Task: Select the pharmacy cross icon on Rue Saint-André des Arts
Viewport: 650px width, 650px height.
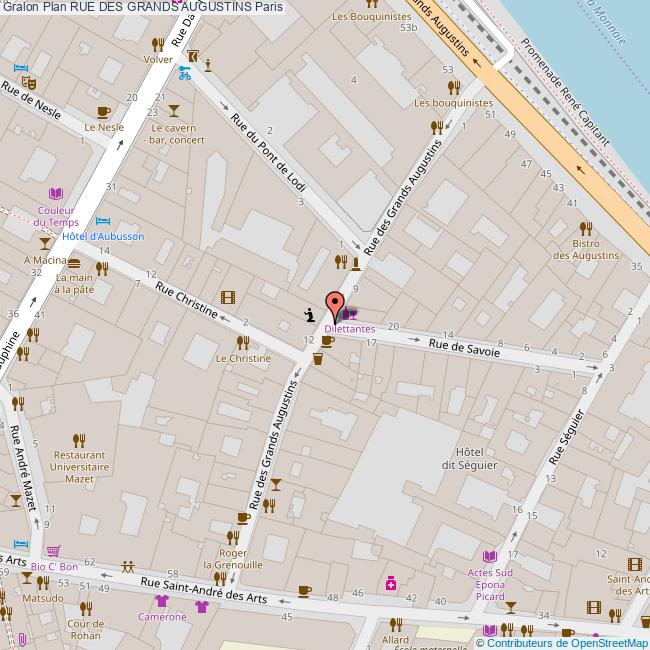Action: click(x=391, y=582)
